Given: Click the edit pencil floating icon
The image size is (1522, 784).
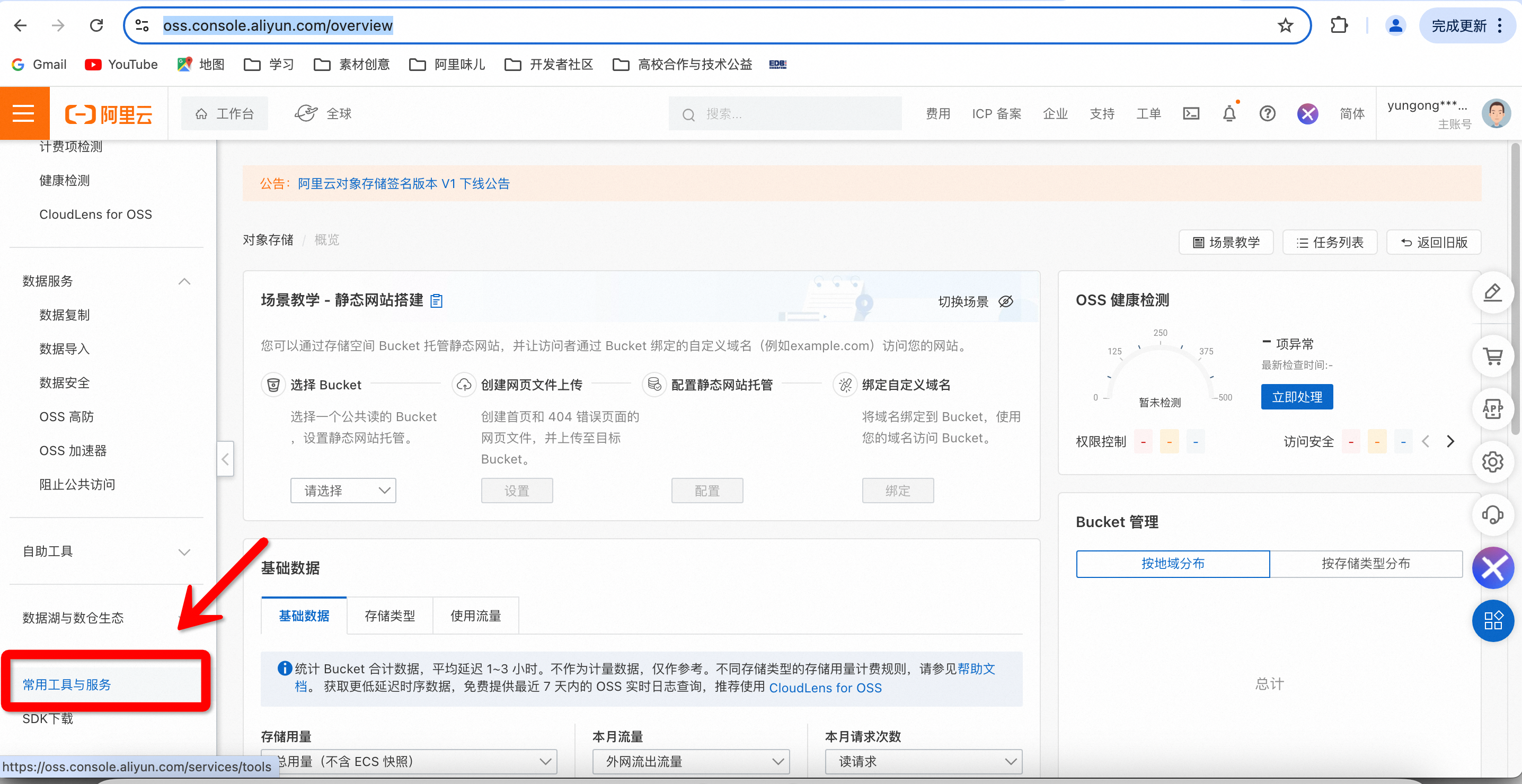Looking at the screenshot, I should pos(1492,292).
